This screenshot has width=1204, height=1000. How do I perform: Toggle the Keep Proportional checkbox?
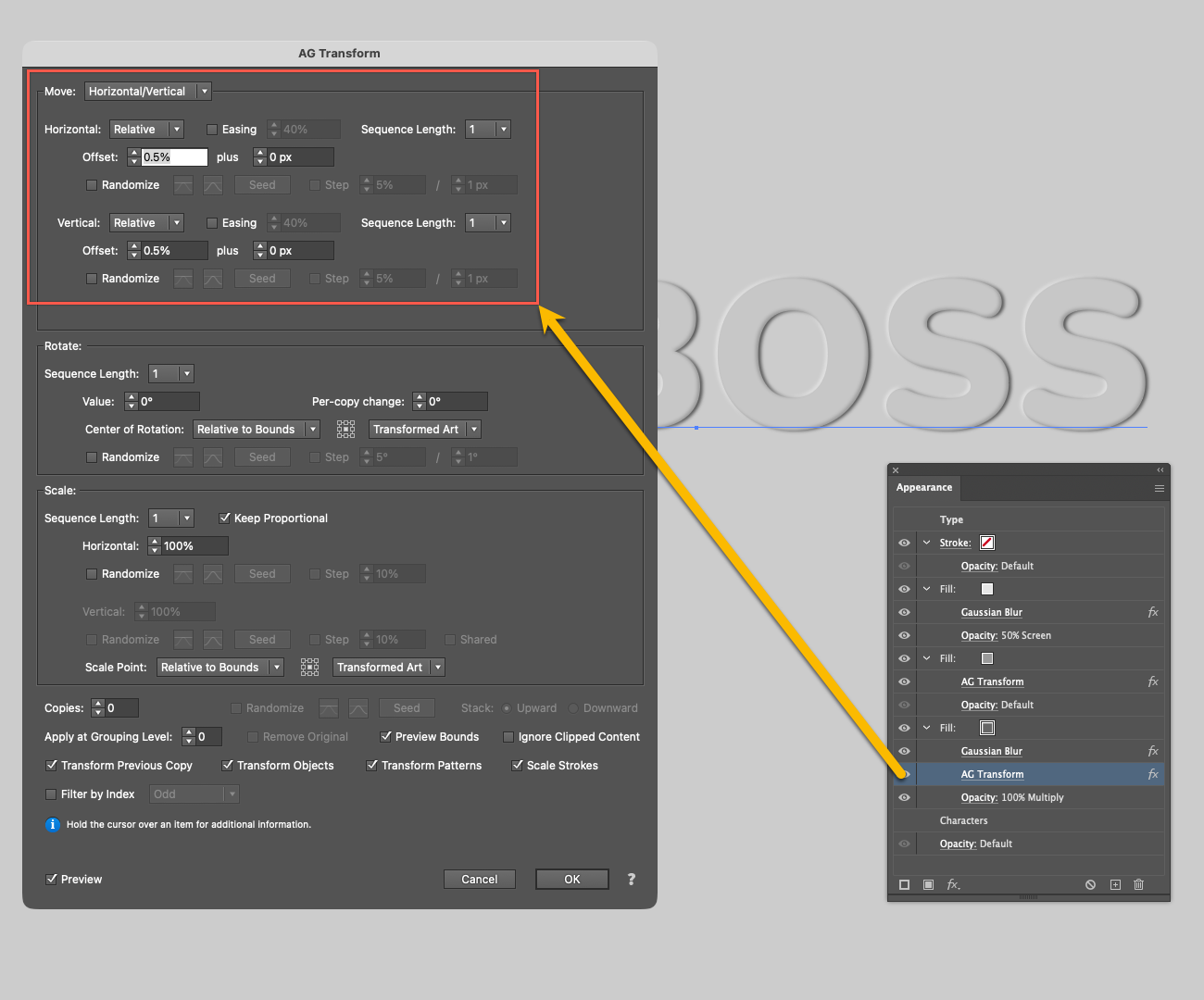point(225,519)
